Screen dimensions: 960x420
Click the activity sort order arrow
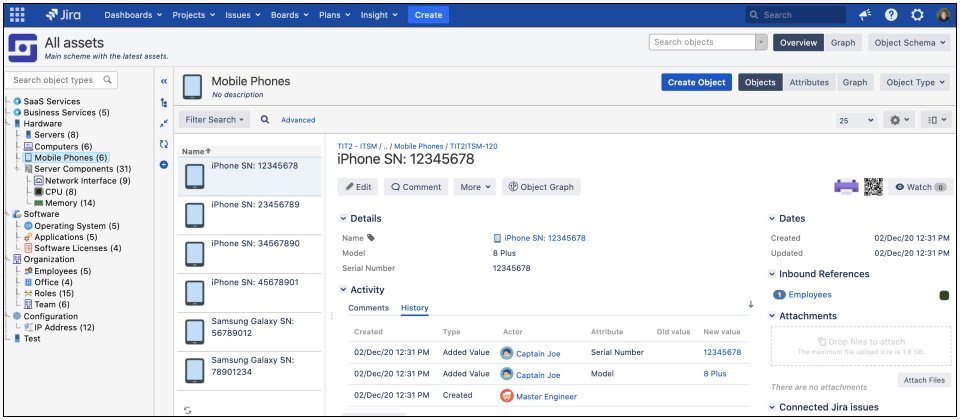tap(751, 304)
